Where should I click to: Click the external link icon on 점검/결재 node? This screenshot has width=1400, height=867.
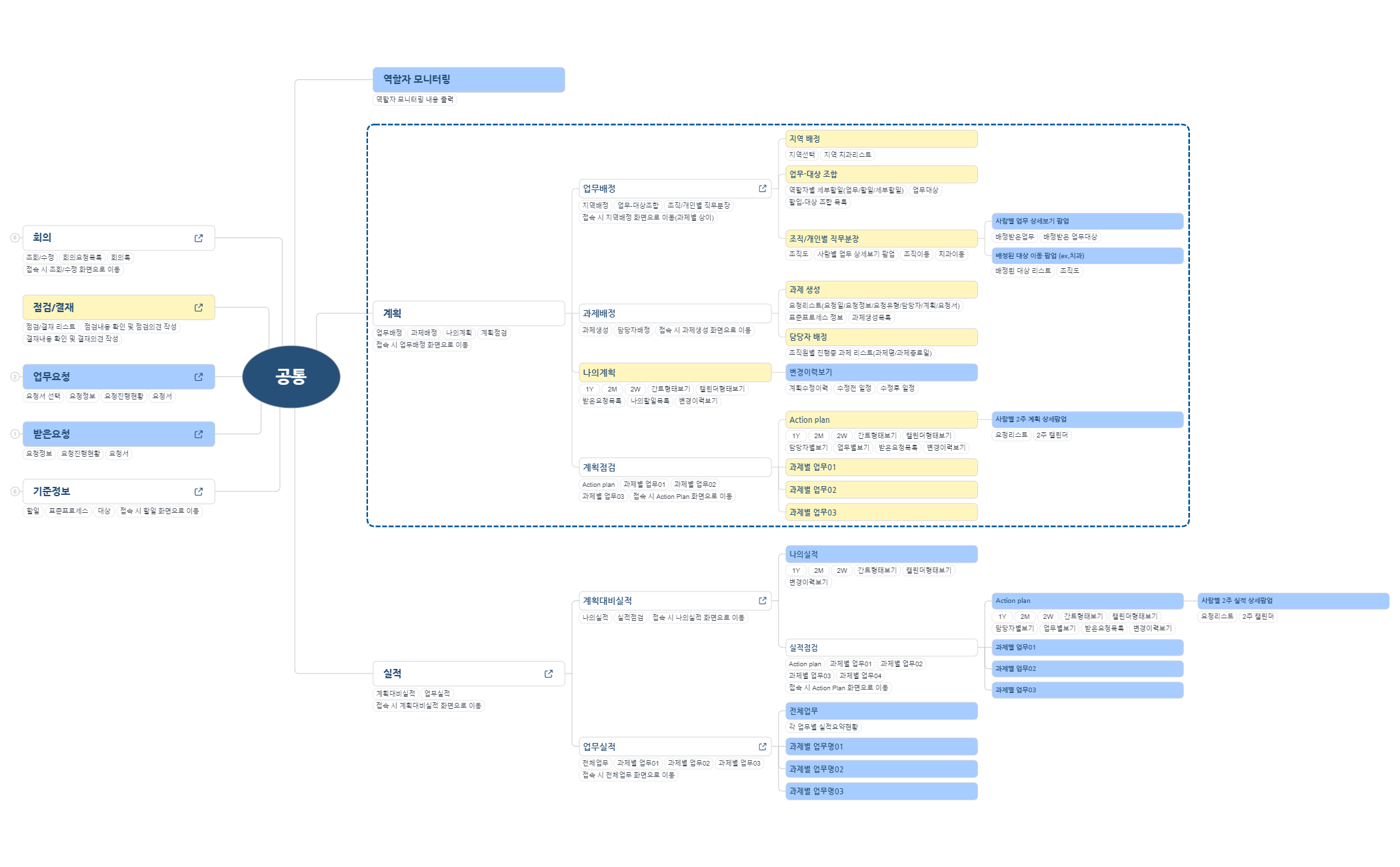(198, 307)
